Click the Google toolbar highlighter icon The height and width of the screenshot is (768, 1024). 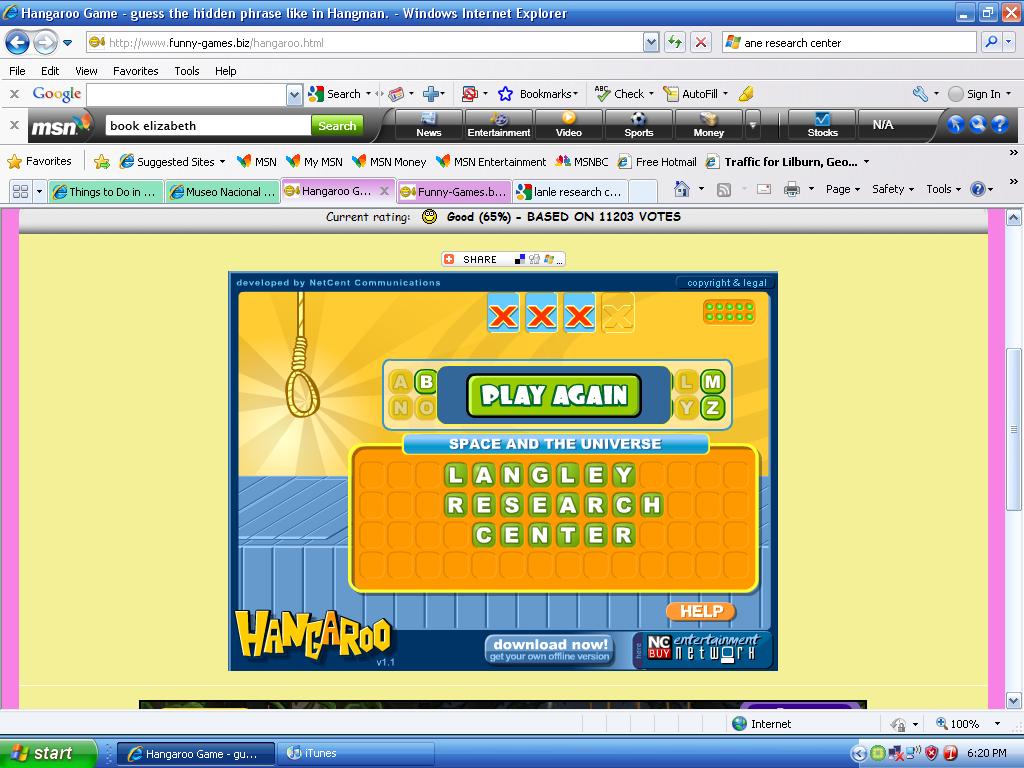click(x=746, y=94)
